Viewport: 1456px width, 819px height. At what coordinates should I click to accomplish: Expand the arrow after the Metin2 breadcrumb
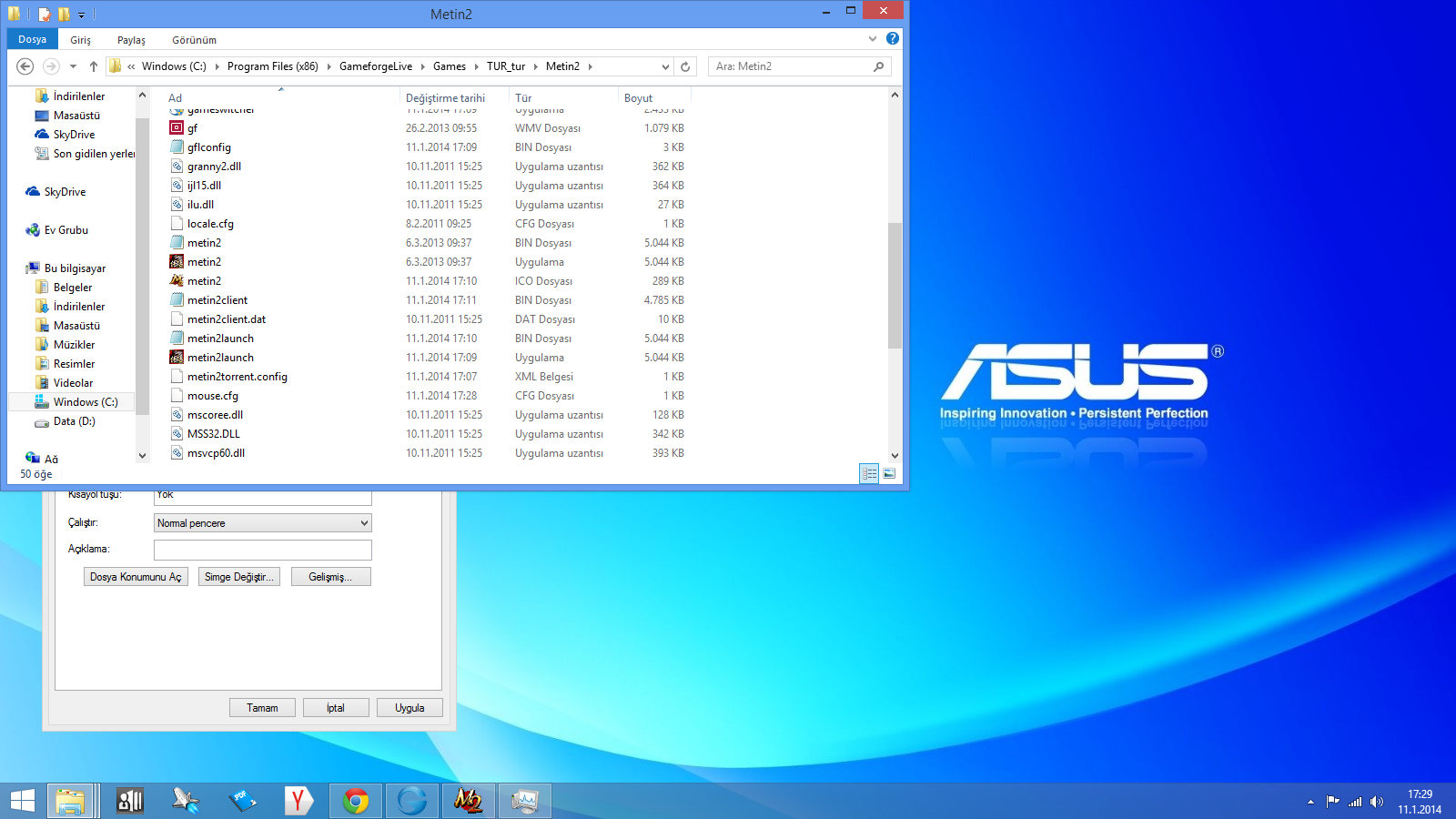click(590, 66)
